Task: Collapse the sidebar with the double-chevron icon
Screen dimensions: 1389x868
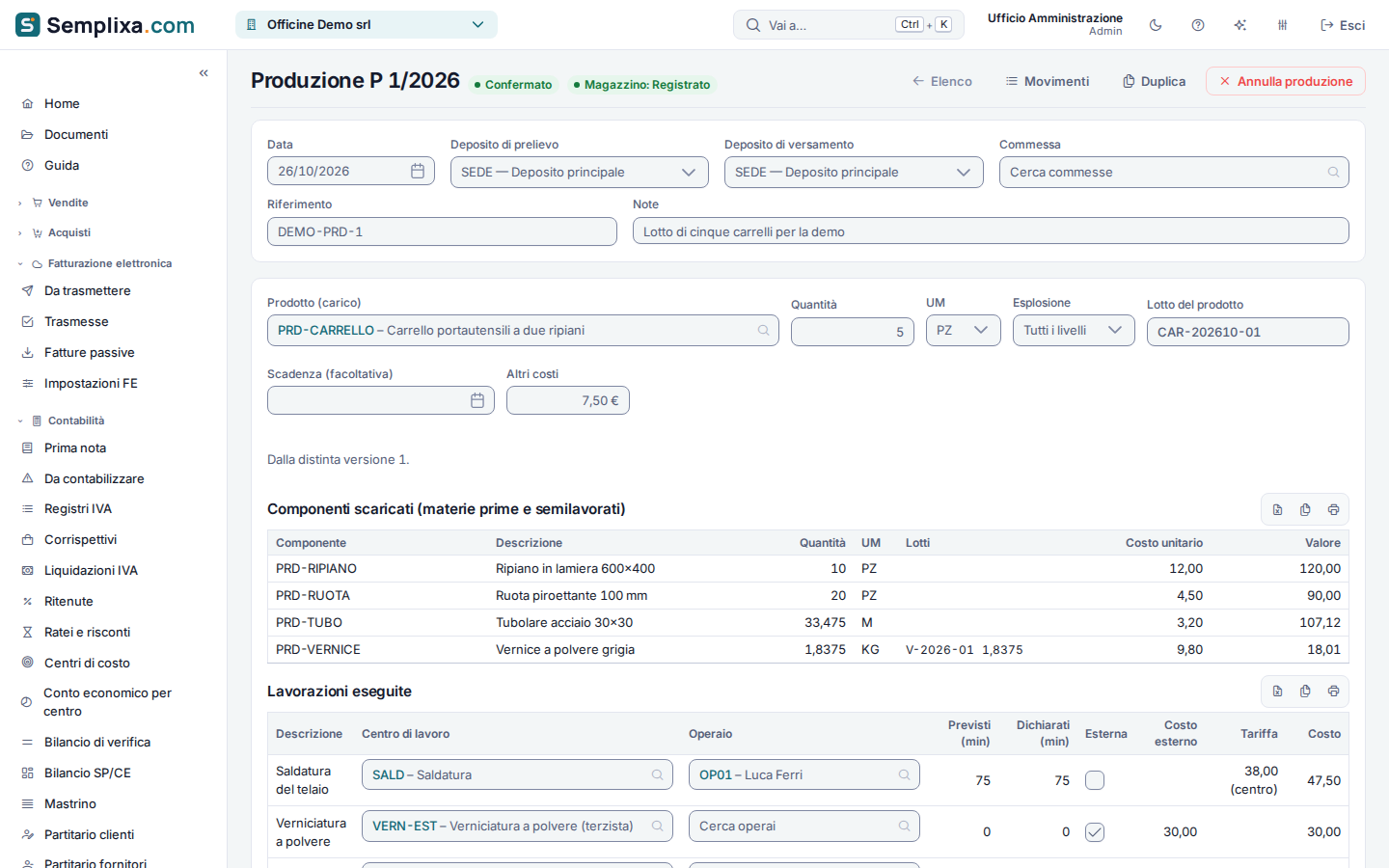Action: (x=204, y=73)
